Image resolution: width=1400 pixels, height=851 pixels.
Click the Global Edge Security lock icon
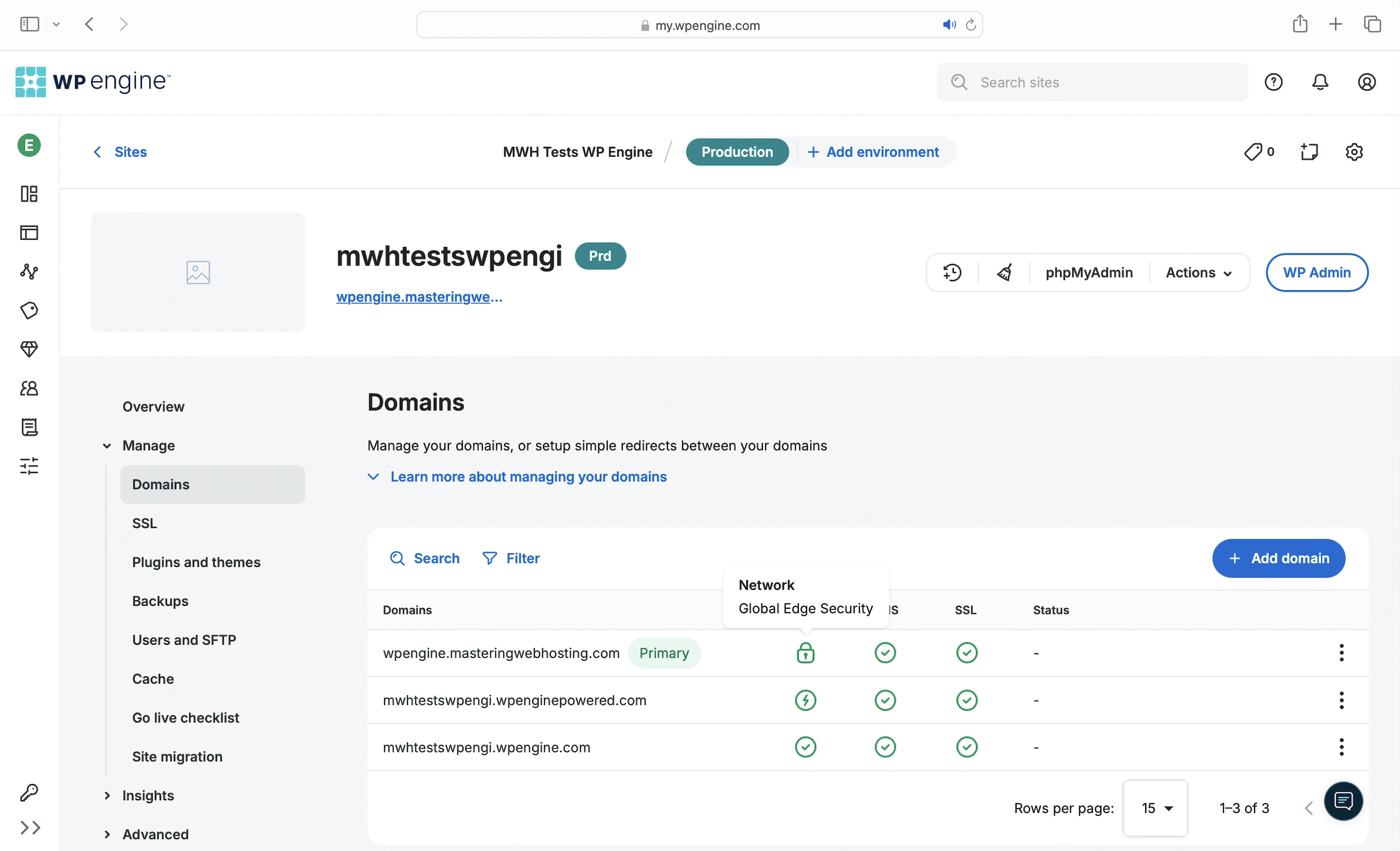[x=805, y=653]
